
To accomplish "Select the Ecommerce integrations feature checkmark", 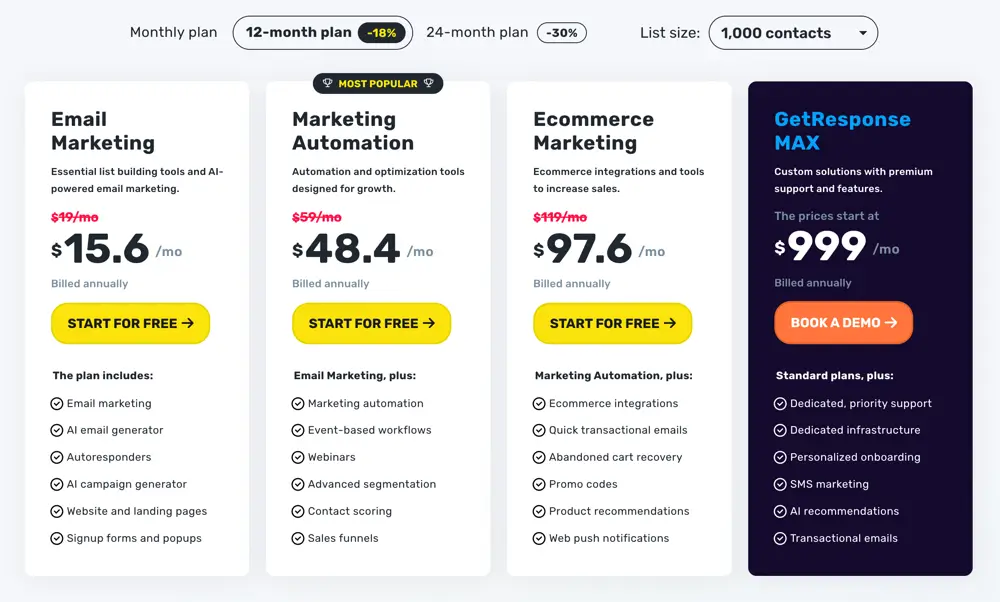I will (x=539, y=404).
